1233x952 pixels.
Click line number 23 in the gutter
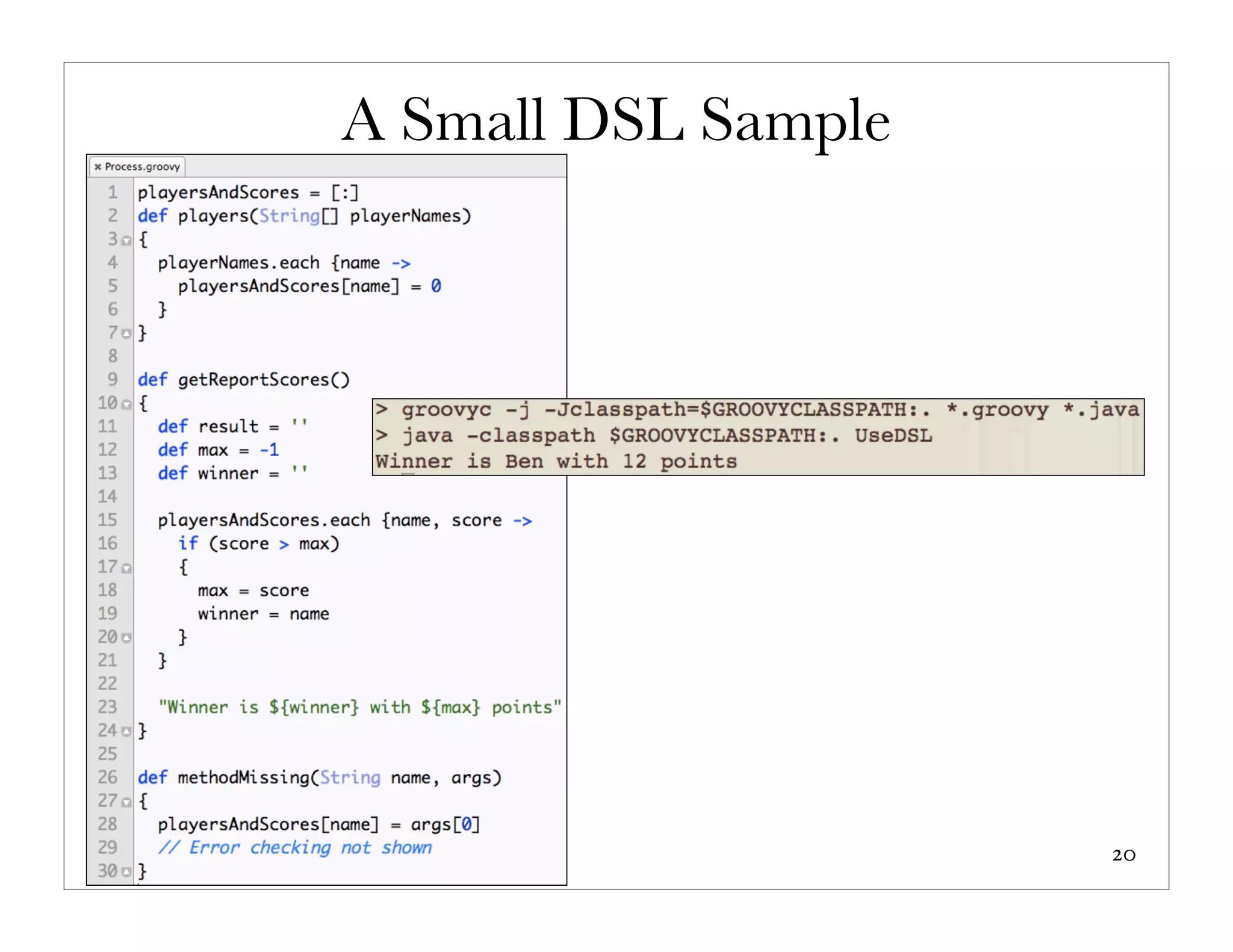[108, 707]
